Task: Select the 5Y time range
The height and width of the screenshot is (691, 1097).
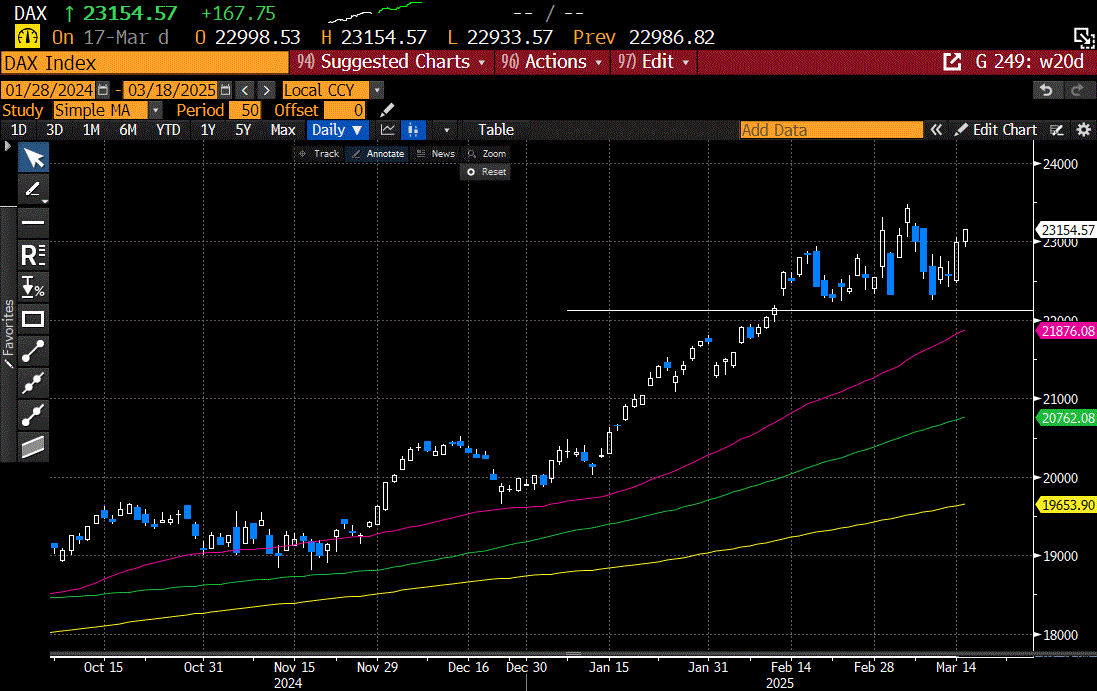Action: (x=243, y=130)
